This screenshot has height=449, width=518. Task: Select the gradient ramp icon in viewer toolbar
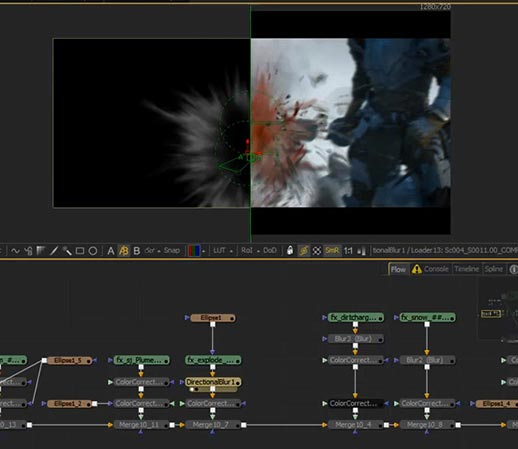(x=41, y=251)
